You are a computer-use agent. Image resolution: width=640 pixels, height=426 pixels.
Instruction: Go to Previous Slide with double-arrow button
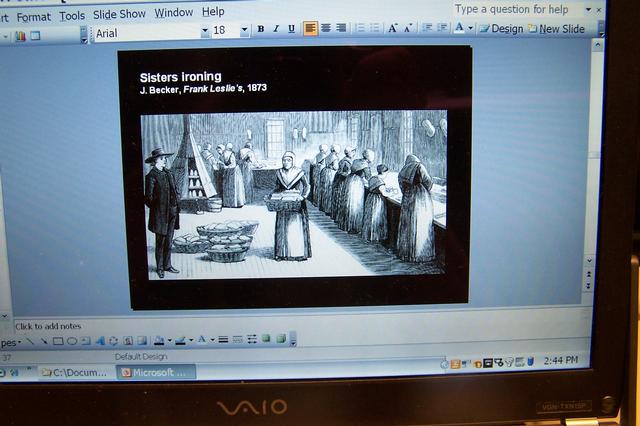coord(589,274)
